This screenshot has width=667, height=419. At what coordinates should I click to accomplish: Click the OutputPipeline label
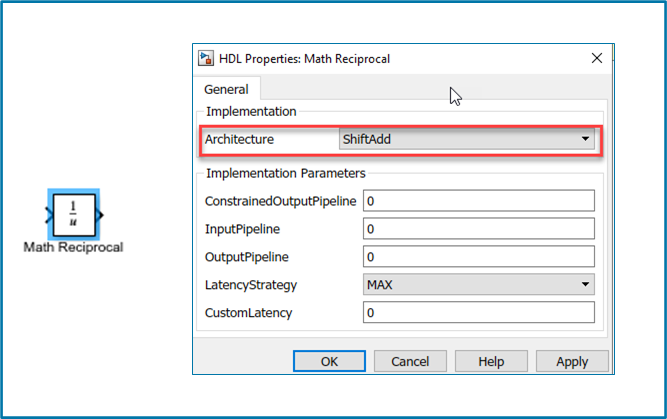point(247,257)
